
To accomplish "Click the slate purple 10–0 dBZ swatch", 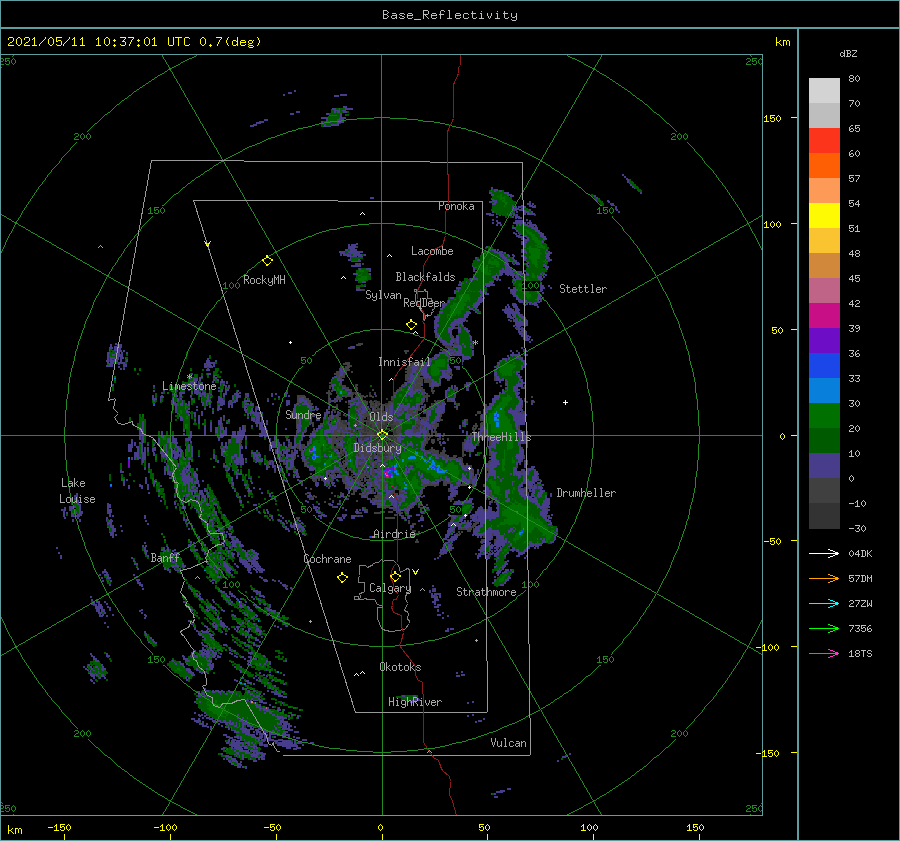I will point(824,466).
